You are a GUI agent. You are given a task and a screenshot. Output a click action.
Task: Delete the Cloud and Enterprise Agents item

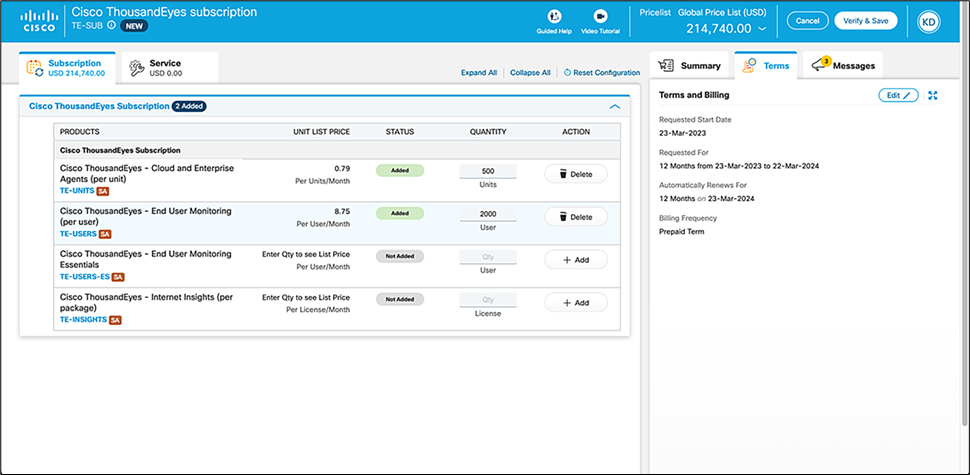pos(576,174)
